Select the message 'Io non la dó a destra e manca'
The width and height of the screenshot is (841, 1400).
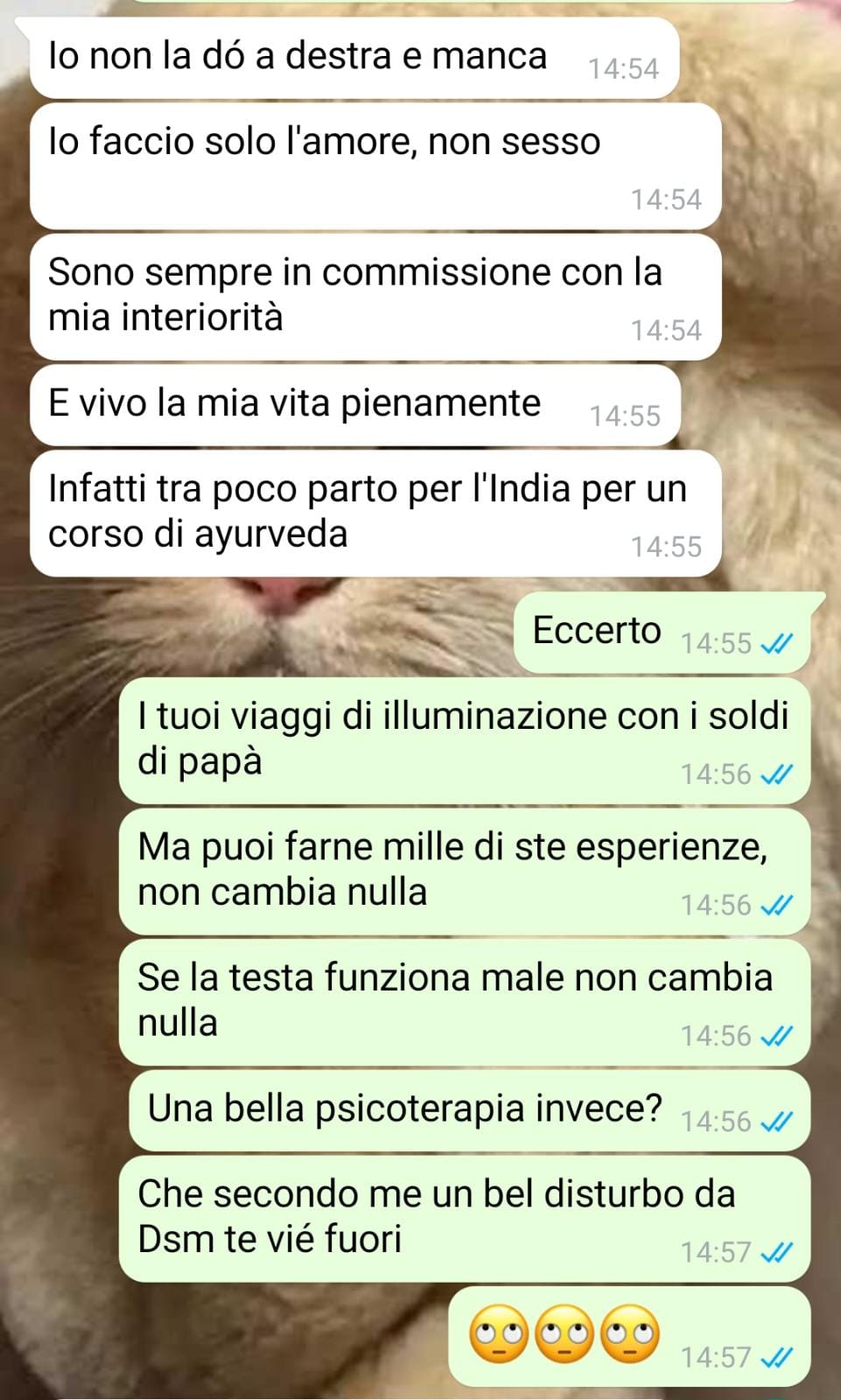coord(354,57)
